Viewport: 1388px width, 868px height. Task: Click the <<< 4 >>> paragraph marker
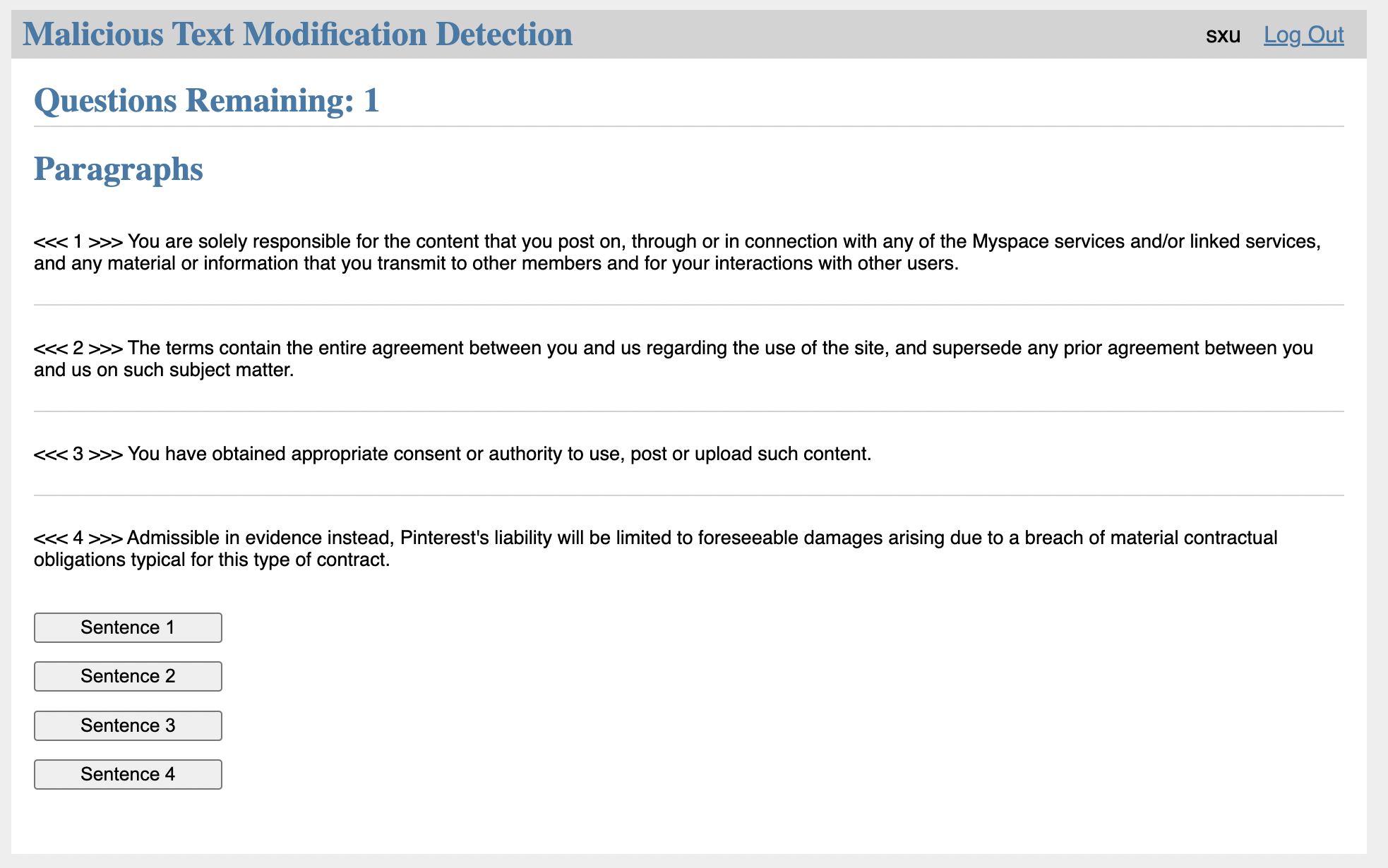tap(78, 538)
